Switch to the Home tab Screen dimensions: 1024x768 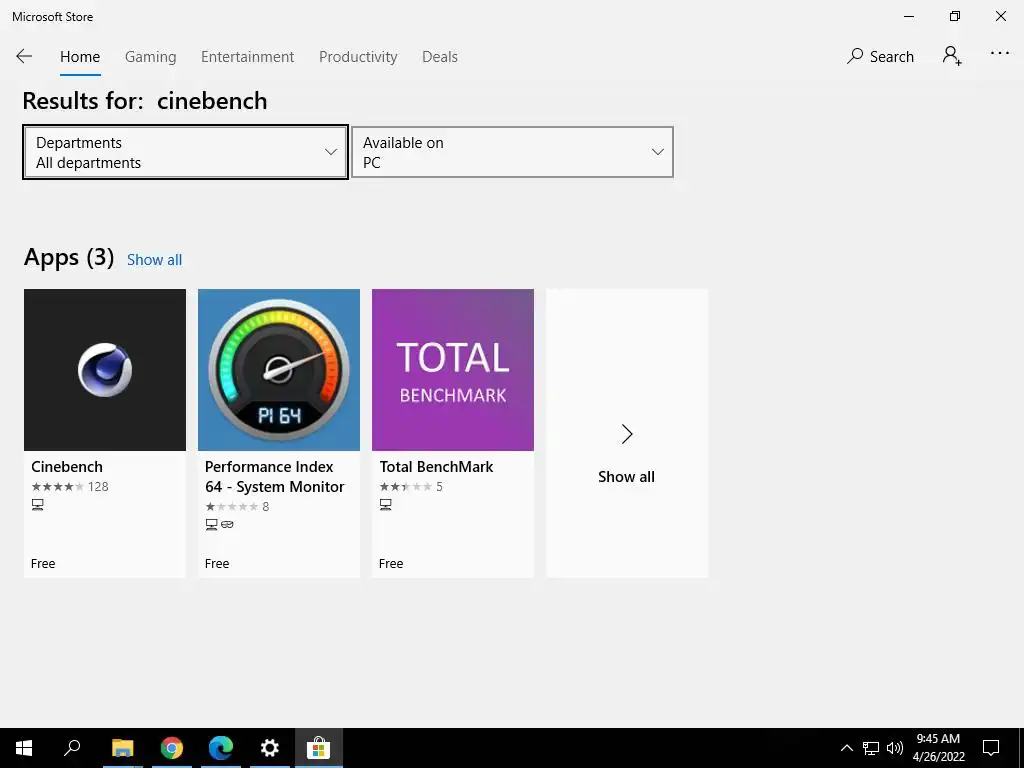[80, 57]
